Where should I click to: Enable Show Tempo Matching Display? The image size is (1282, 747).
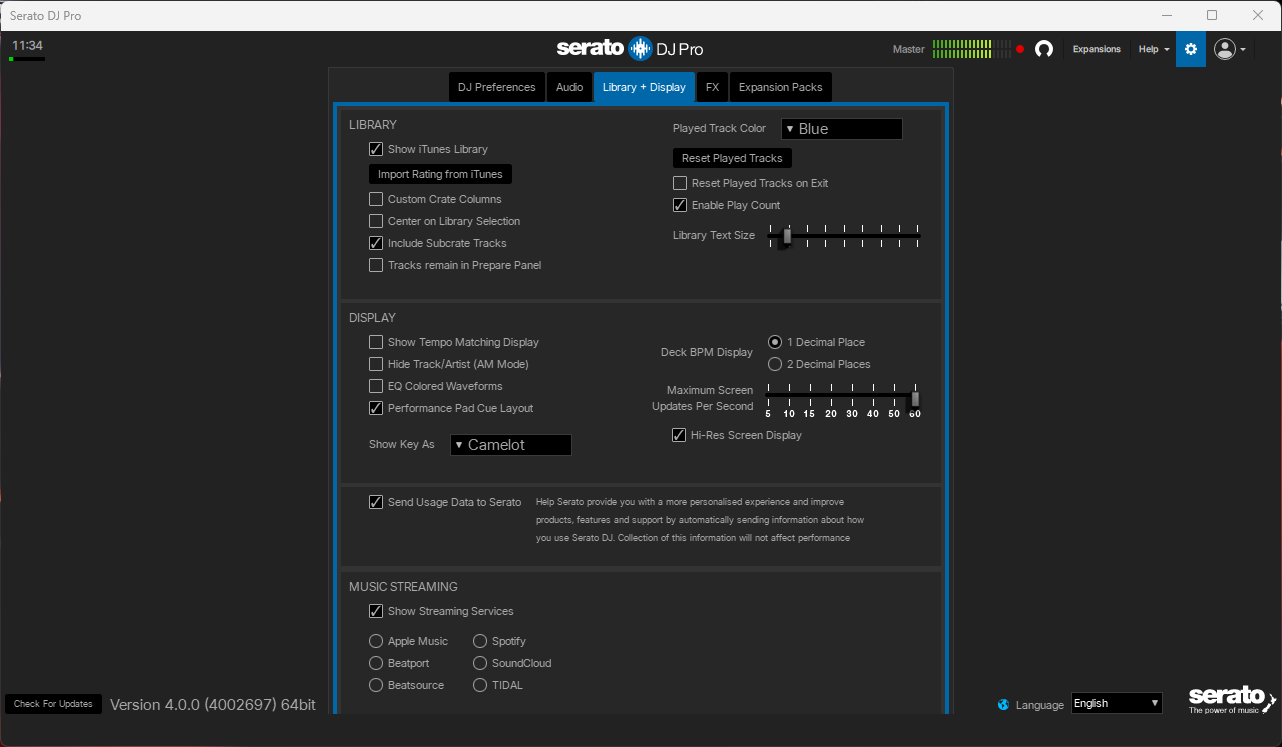(x=376, y=342)
